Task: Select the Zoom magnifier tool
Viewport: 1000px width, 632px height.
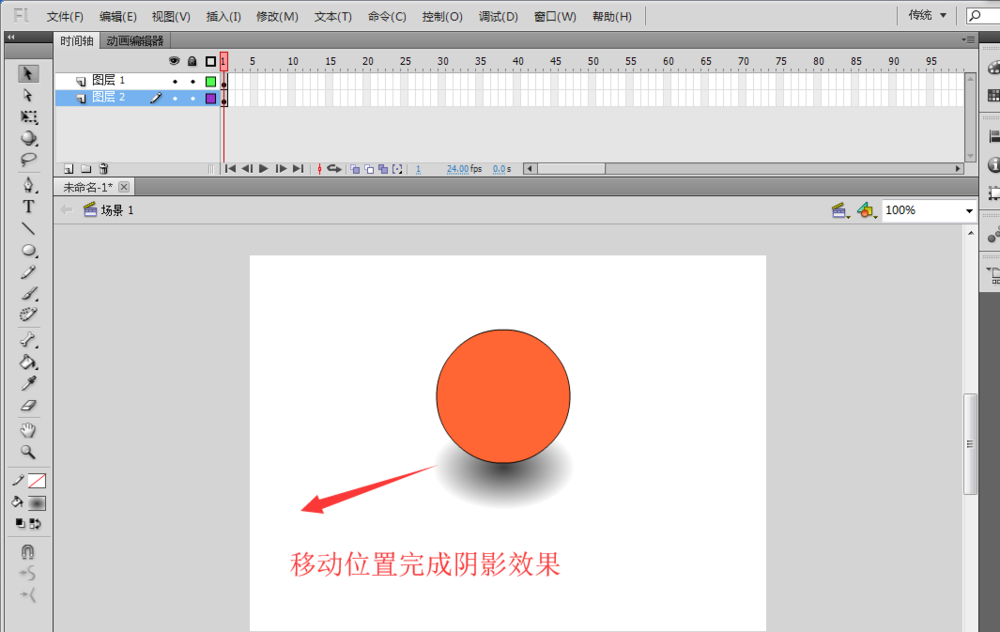Action: (x=28, y=452)
